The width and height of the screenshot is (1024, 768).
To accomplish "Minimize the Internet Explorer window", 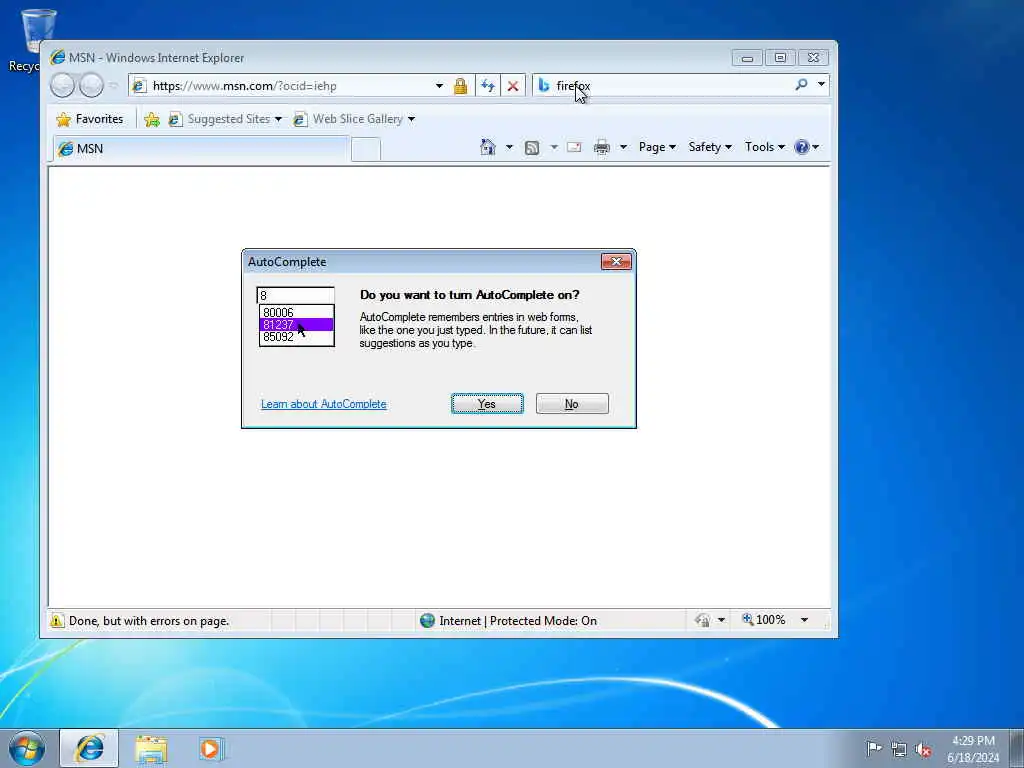I will (747, 57).
